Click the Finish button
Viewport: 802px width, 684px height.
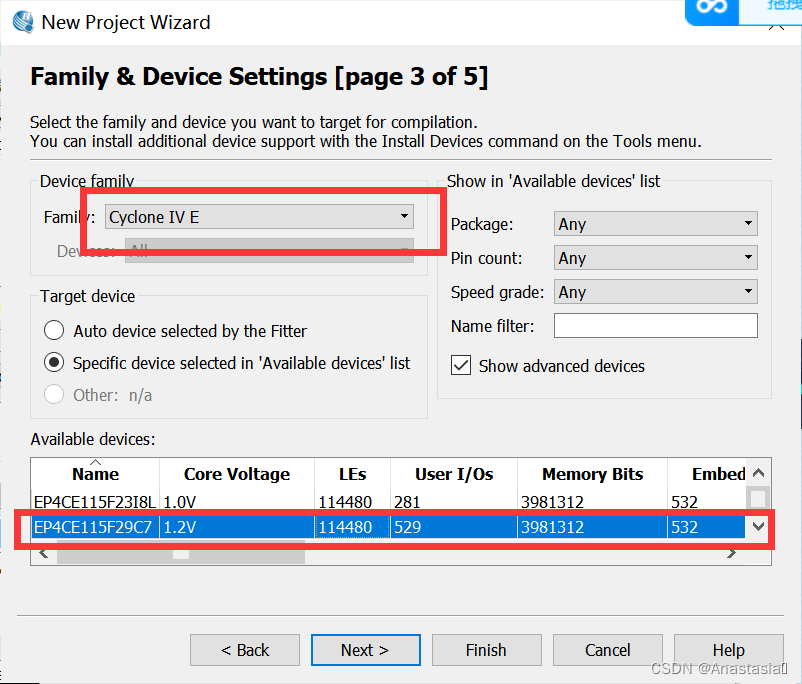[x=486, y=650]
